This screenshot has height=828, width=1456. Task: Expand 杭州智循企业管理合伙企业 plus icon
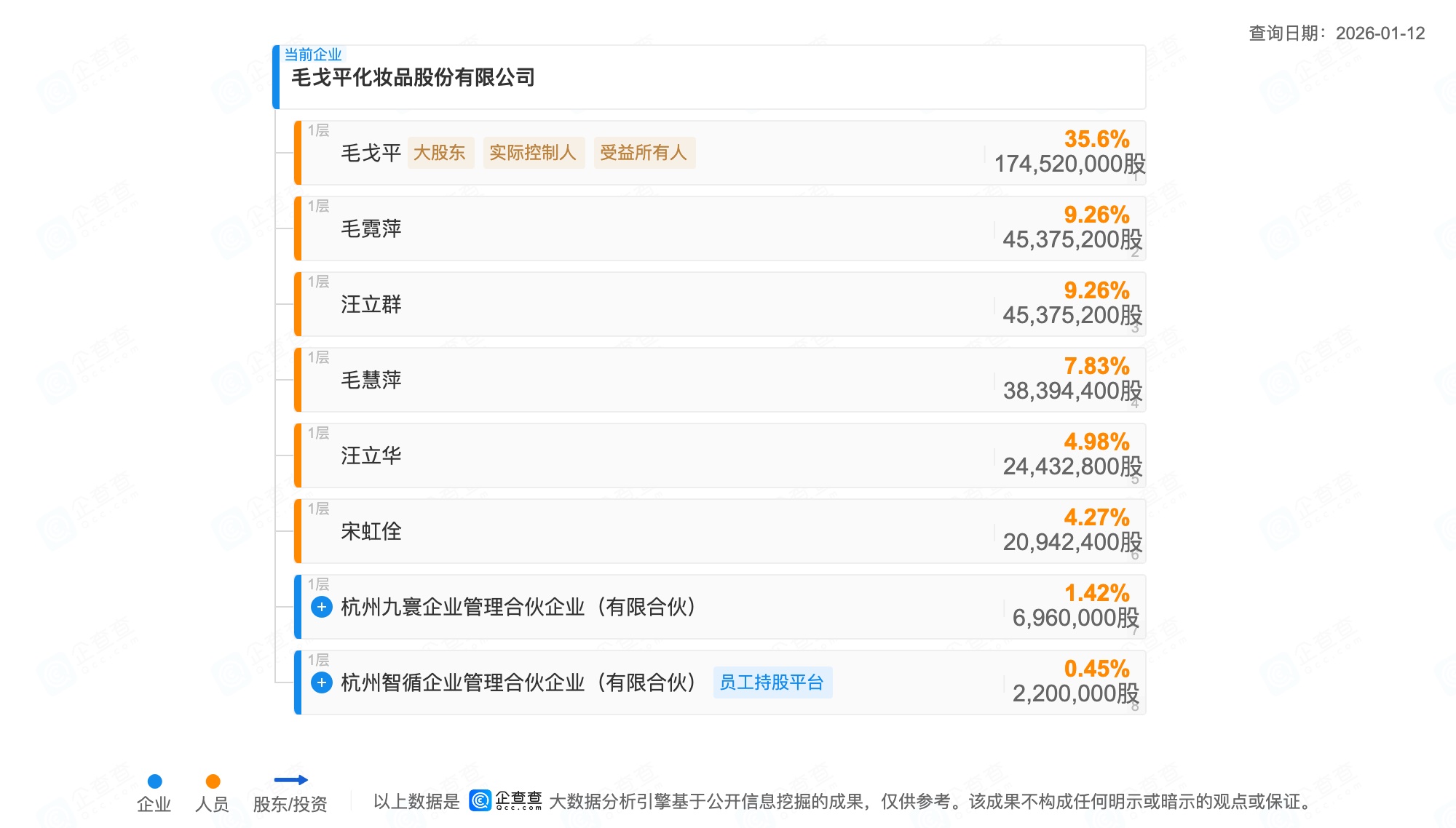tap(321, 682)
